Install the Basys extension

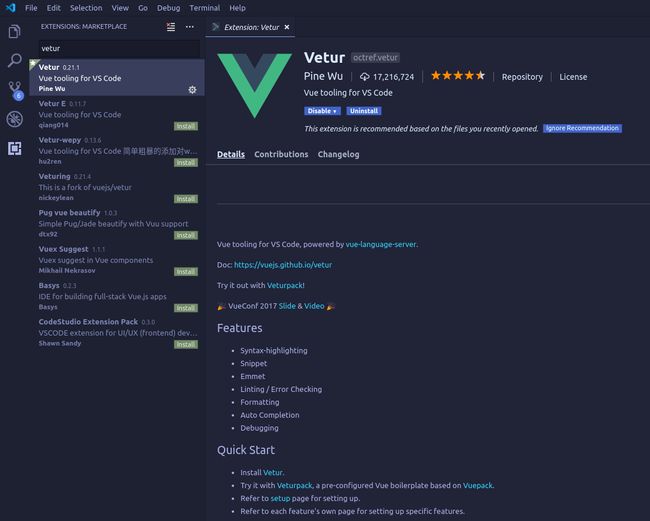(186, 308)
